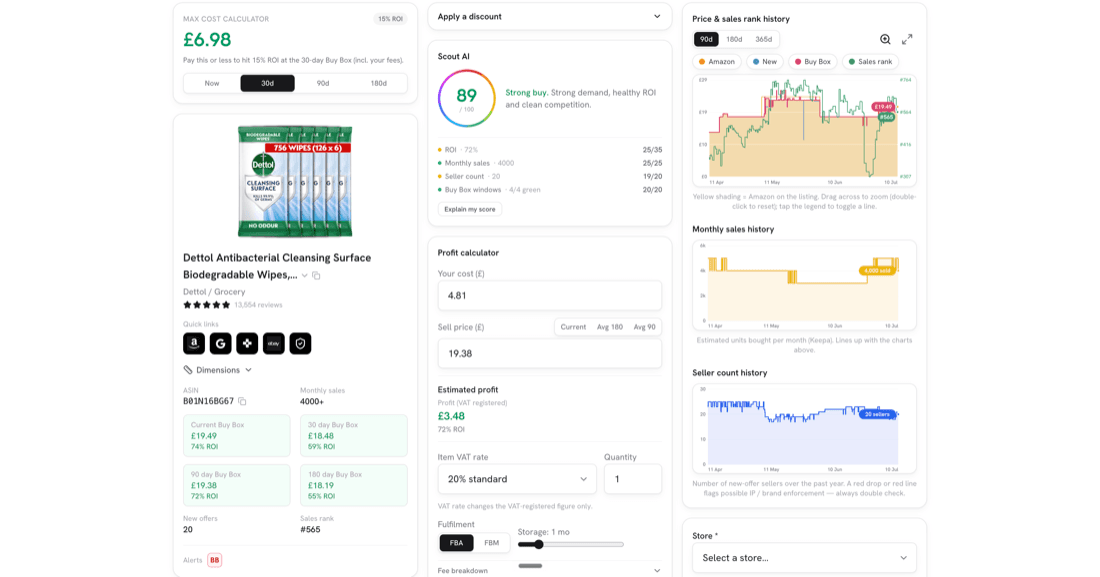
Task: Click the £6.98 max cost value
Action: tap(207, 40)
